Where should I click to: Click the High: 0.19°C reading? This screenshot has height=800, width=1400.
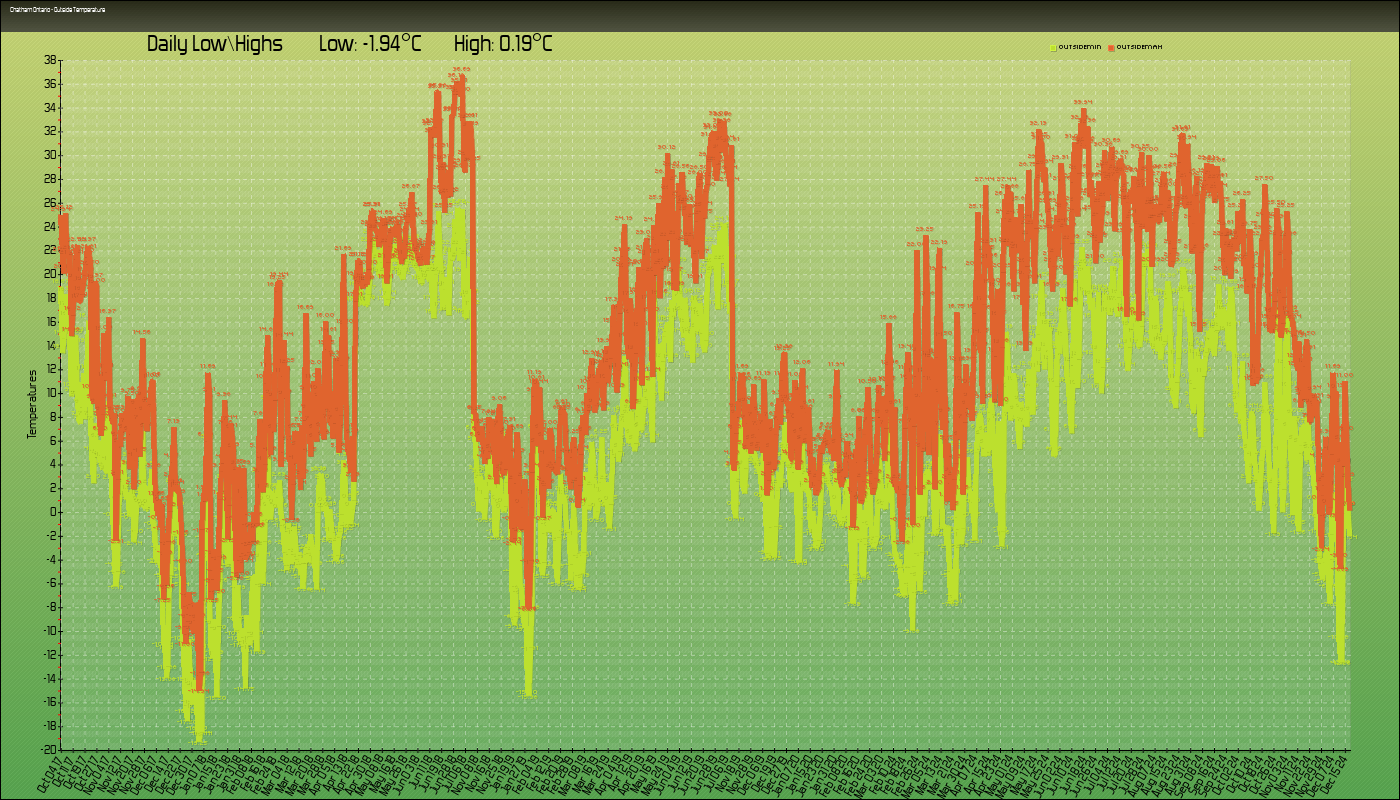(503, 44)
